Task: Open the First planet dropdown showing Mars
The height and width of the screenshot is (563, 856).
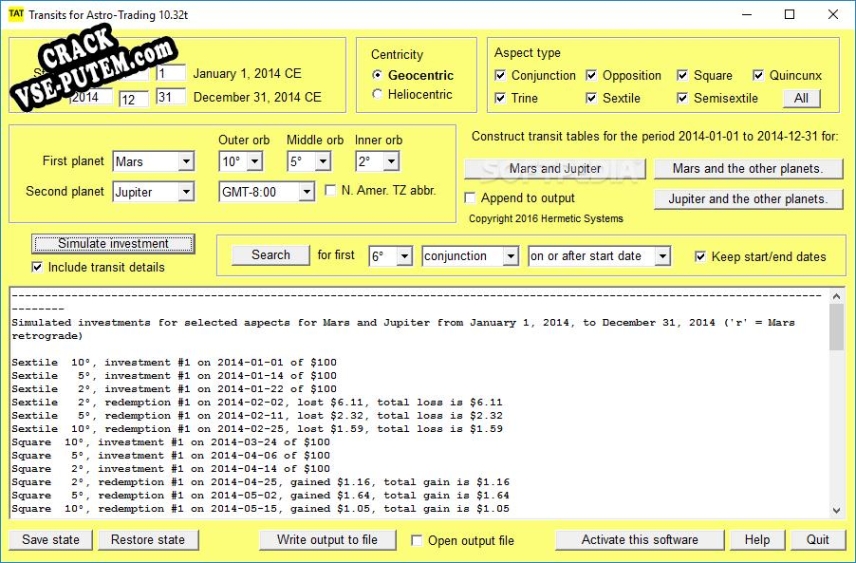Action: click(x=153, y=162)
